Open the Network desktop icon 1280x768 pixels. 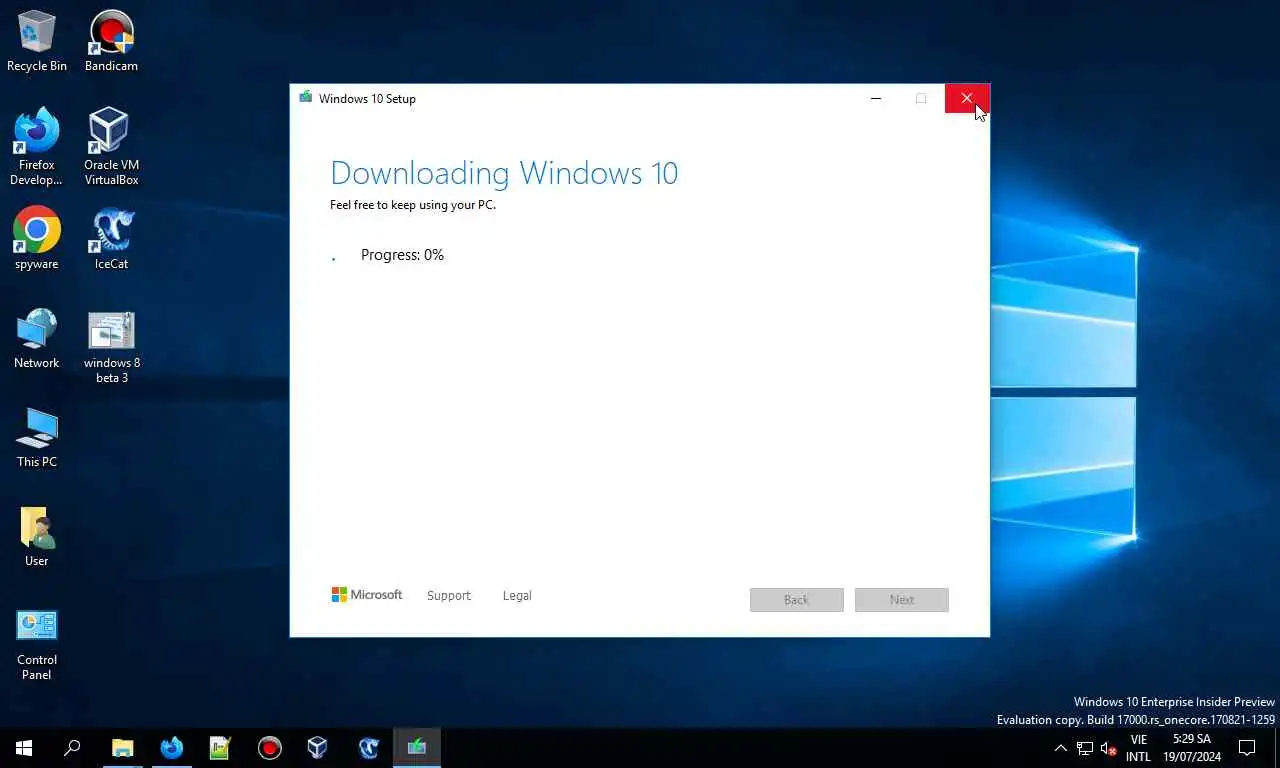(x=37, y=338)
